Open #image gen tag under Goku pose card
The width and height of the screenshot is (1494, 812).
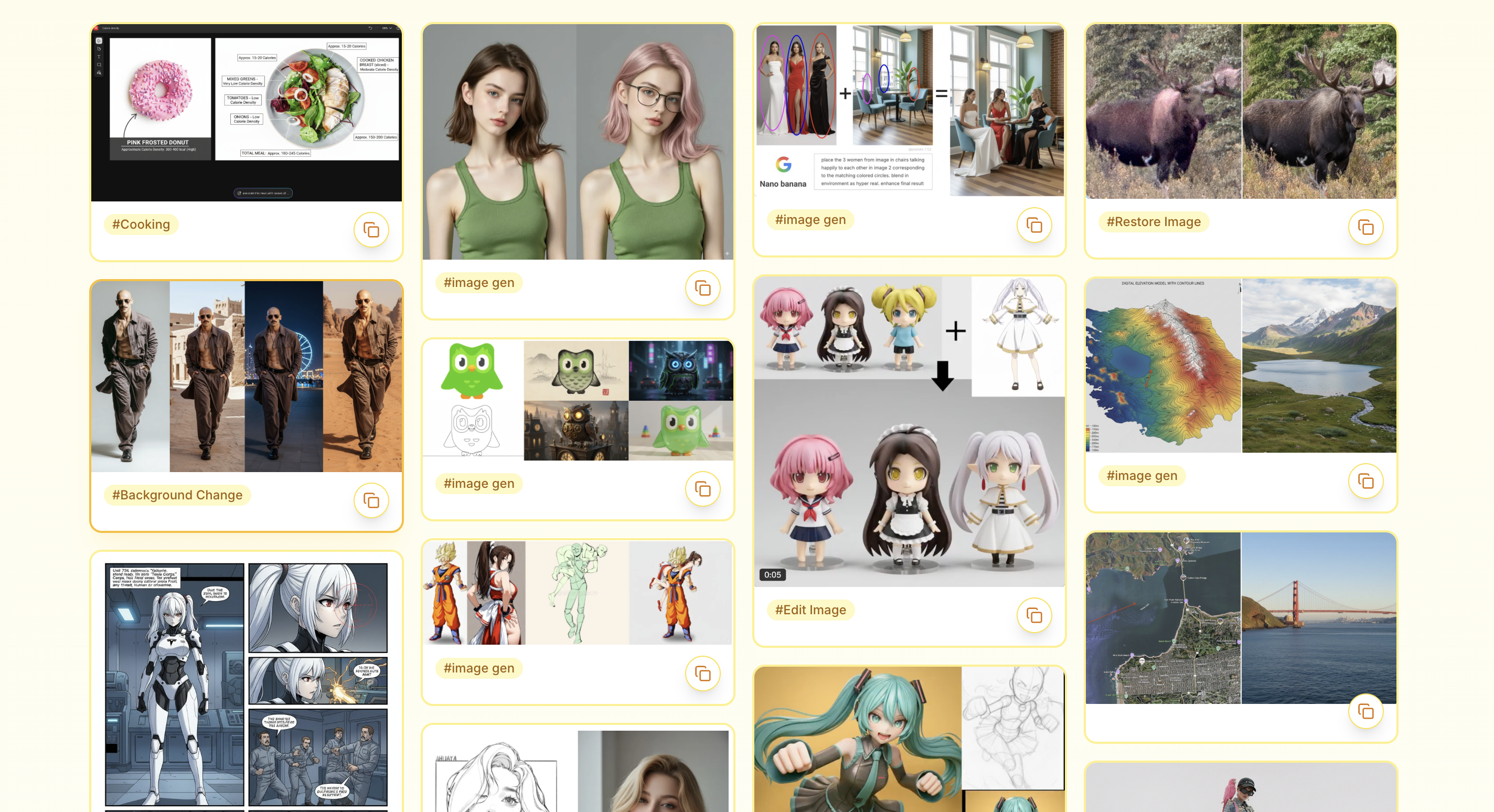point(479,668)
